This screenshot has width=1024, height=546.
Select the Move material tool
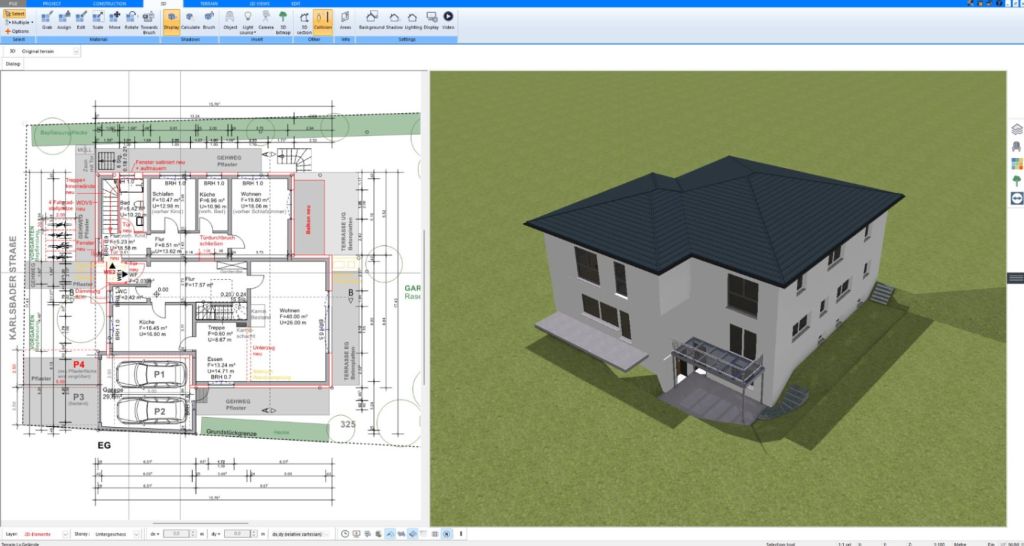point(114,20)
